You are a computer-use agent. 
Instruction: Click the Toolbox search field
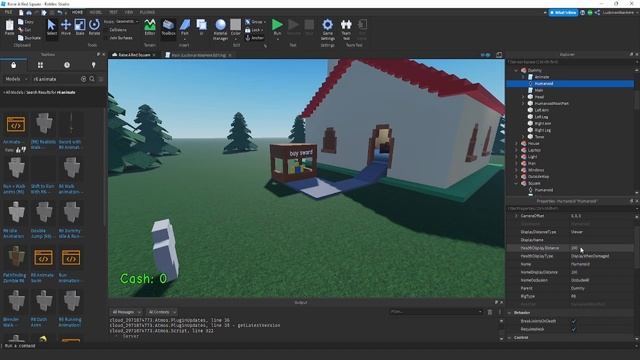tap(56, 79)
